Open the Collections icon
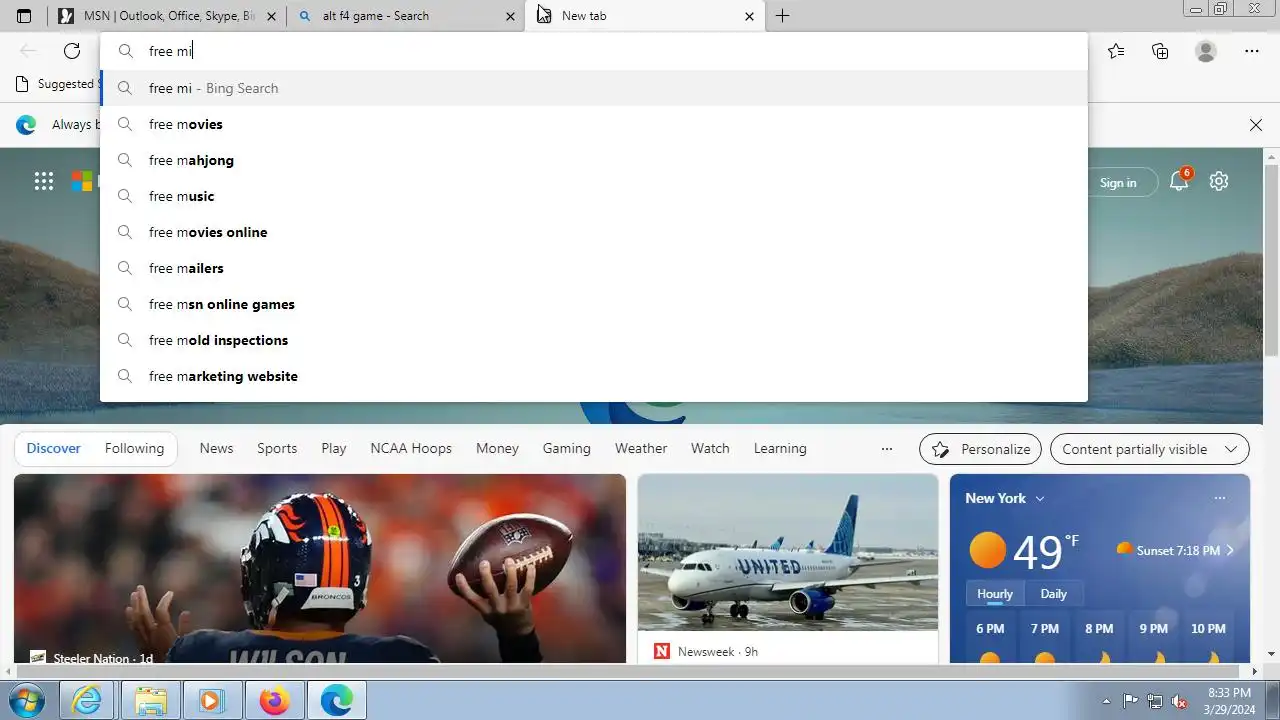Viewport: 1280px width, 720px height. (1160, 51)
